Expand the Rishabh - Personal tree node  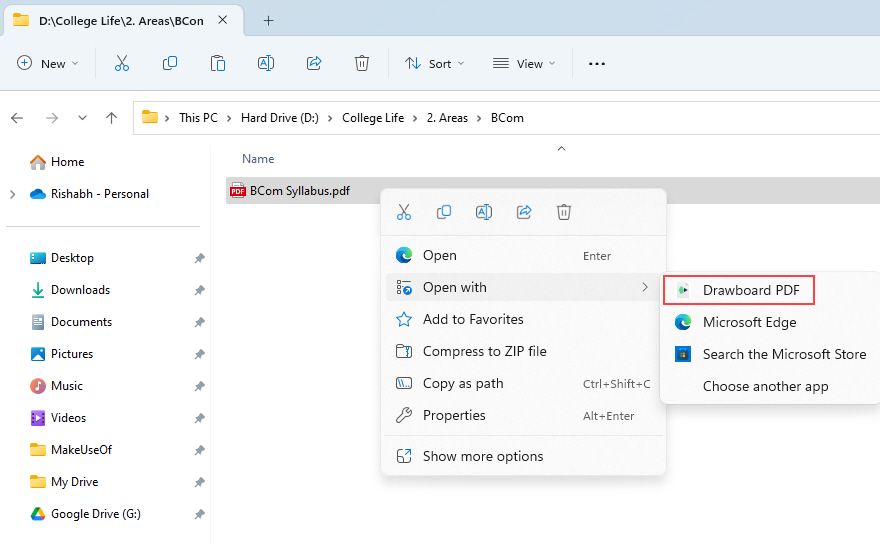(x=13, y=194)
